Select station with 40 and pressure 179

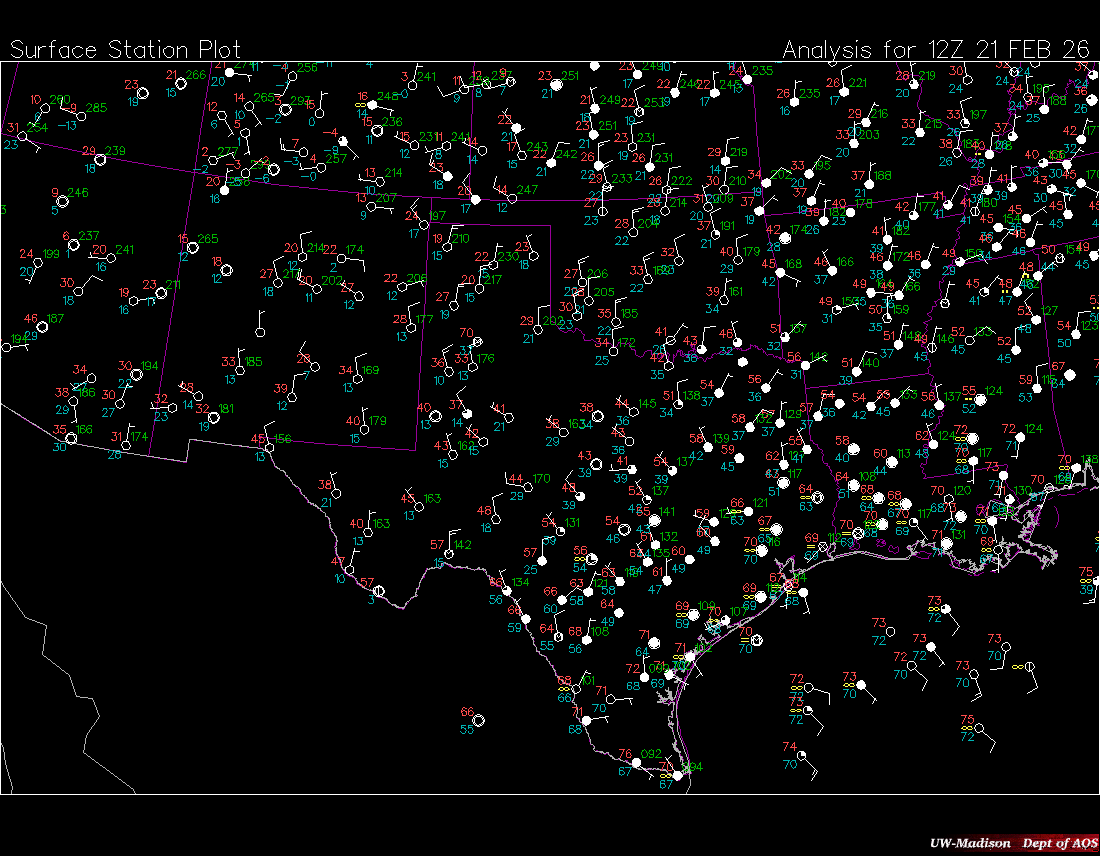coord(365,428)
